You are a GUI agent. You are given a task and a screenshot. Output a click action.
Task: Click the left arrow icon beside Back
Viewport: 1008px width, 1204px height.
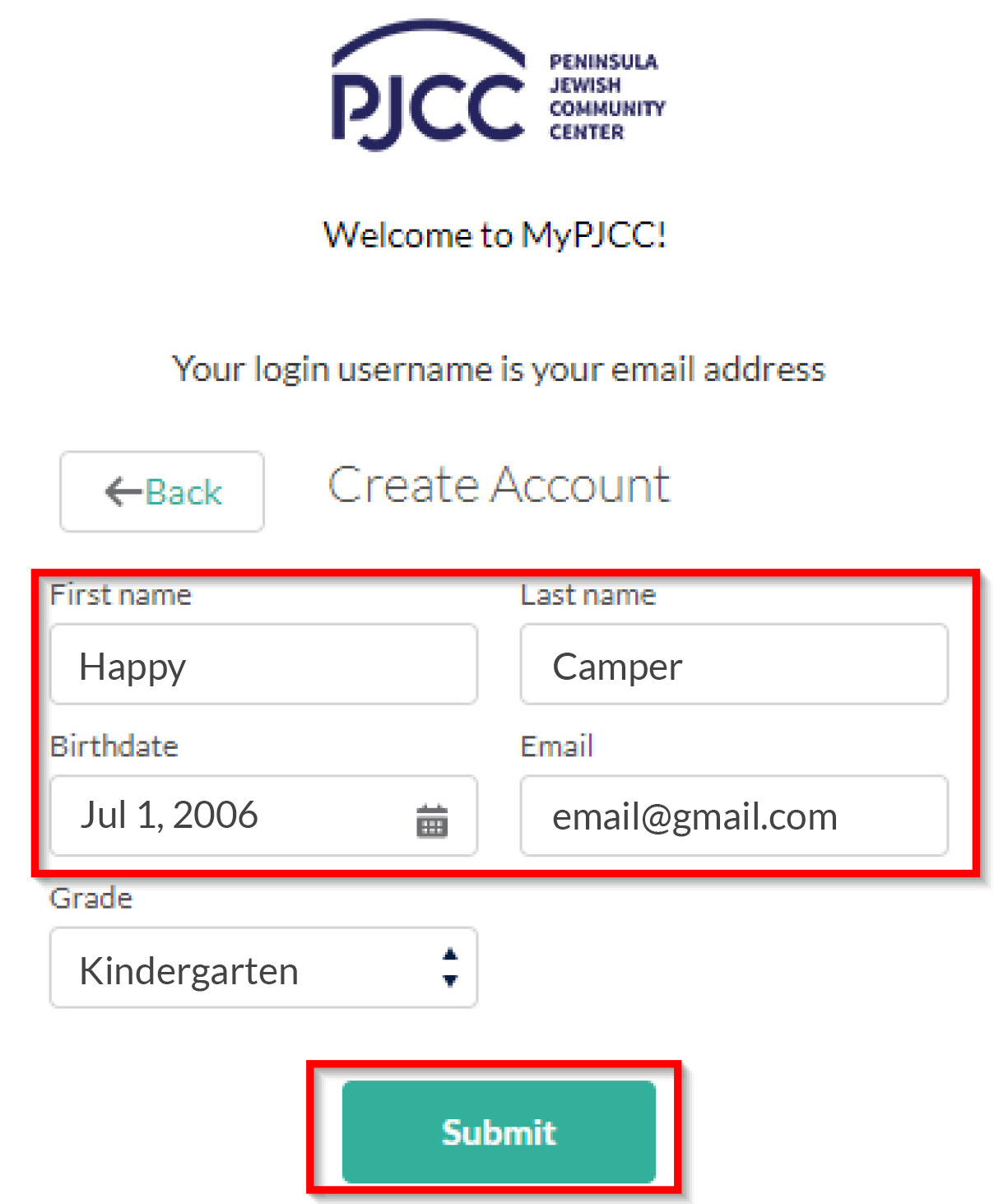coord(123,491)
